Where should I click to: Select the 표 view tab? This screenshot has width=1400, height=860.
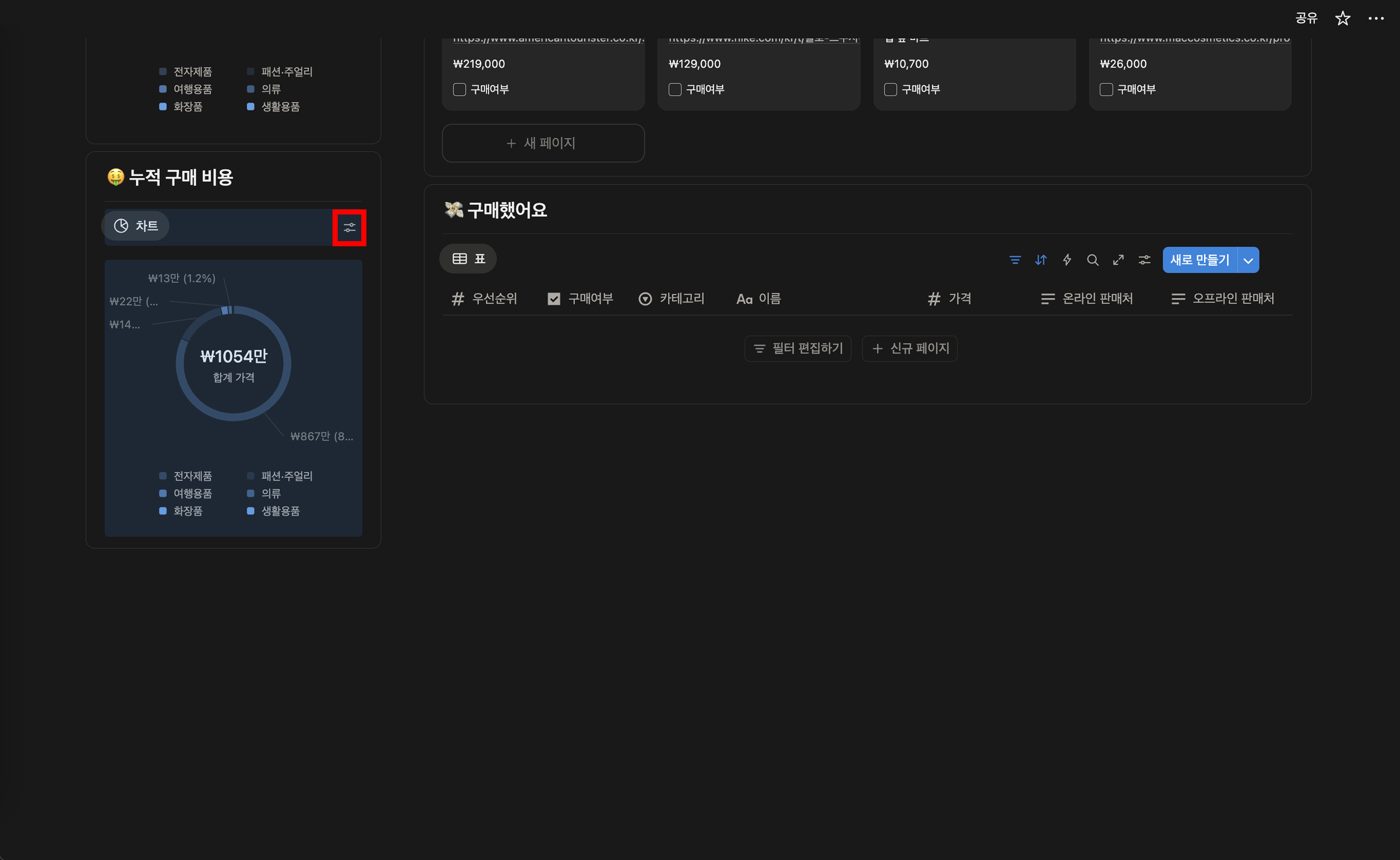point(468,259)
